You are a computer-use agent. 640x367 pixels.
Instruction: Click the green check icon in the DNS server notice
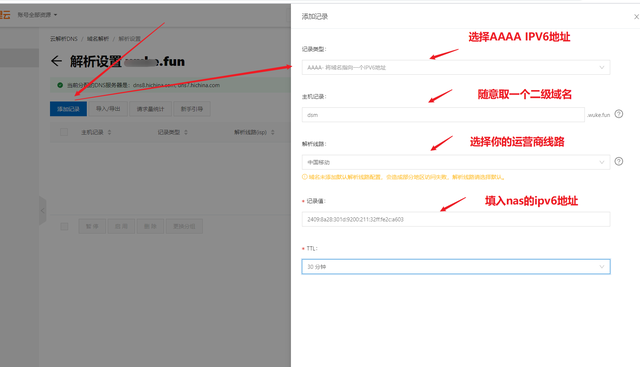[60, 85]
